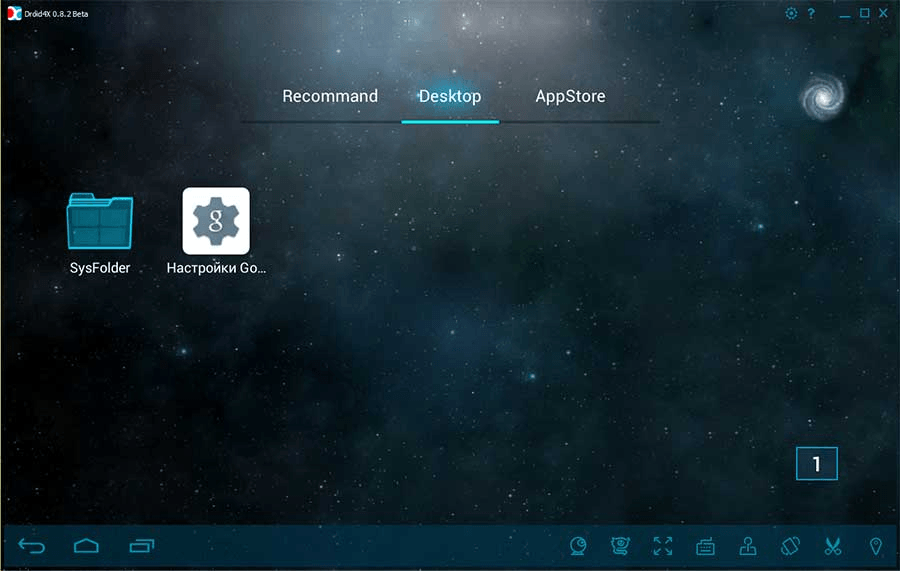Open the joystick gamepad settings icon

(x=747, y=546)
